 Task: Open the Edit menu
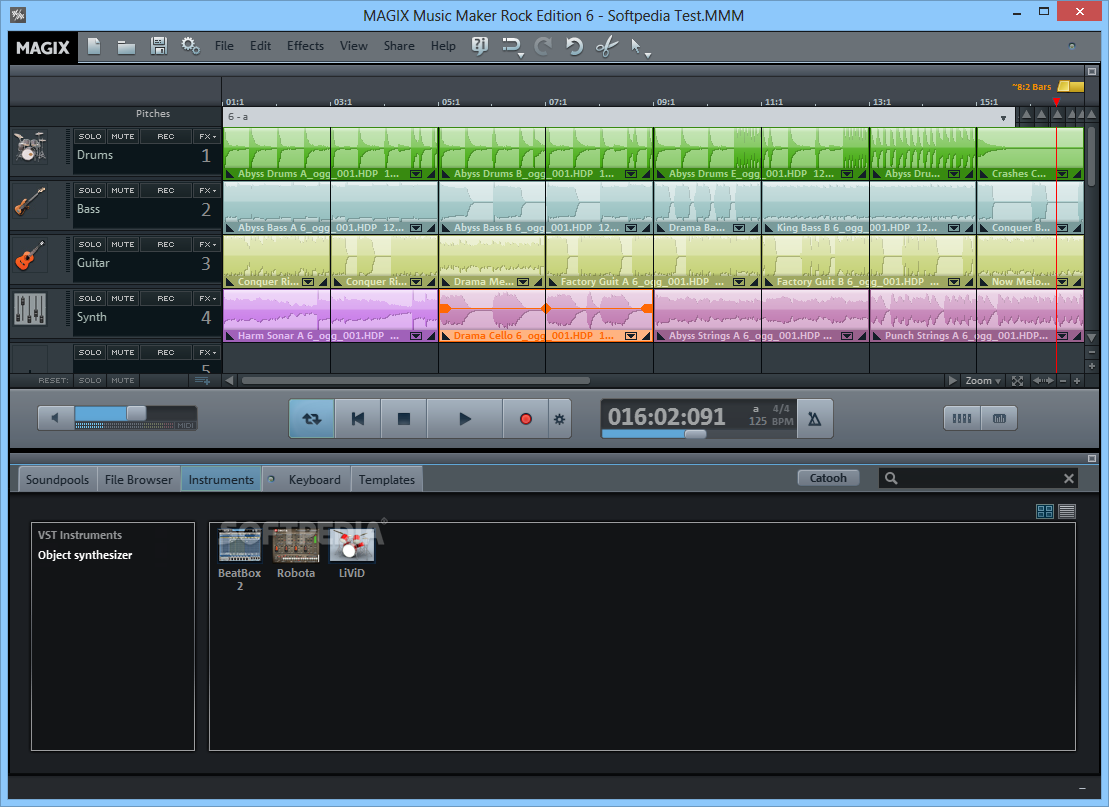click(260, 46)
